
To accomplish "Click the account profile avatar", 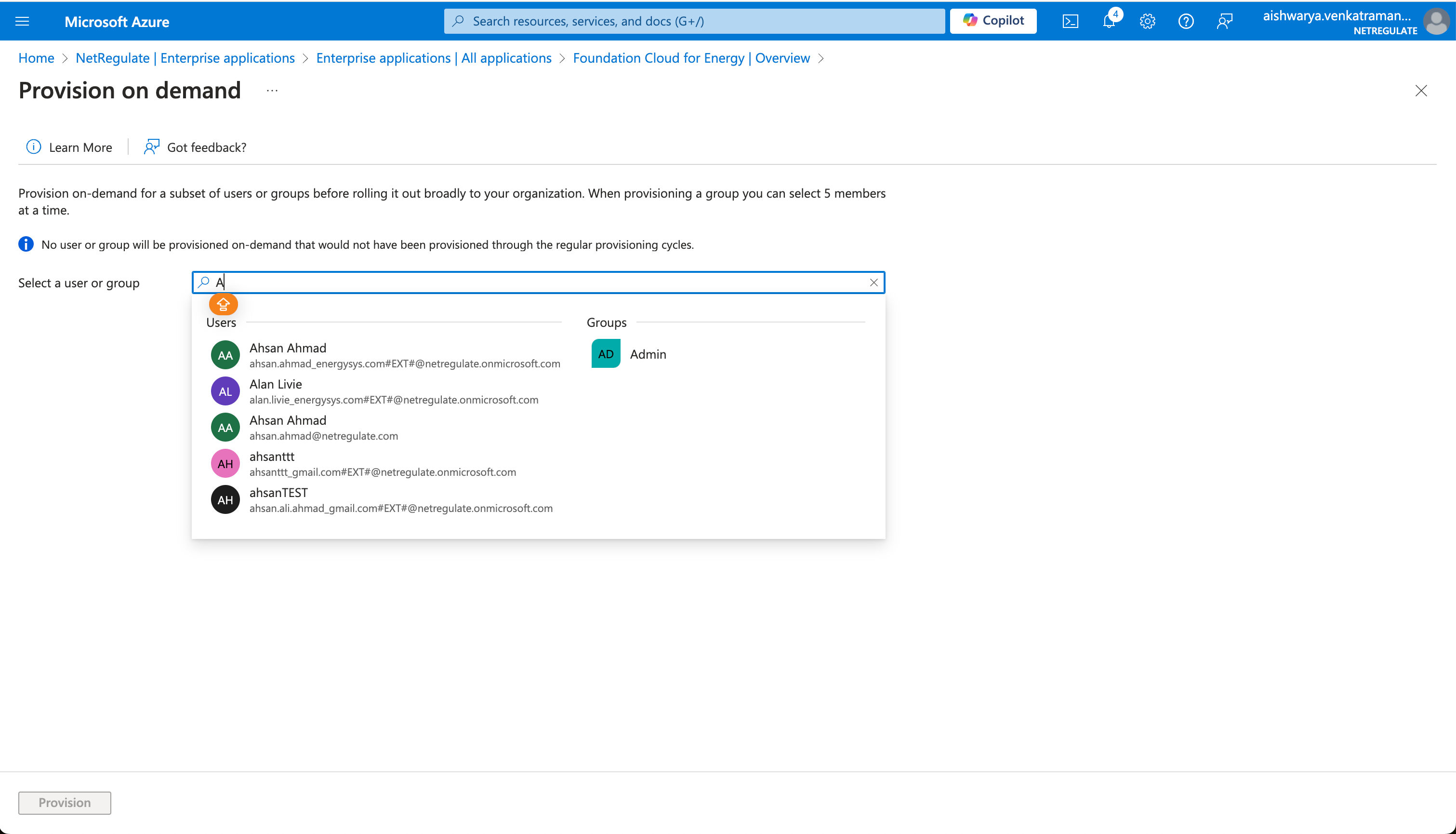I will (x=1435, y=21).
